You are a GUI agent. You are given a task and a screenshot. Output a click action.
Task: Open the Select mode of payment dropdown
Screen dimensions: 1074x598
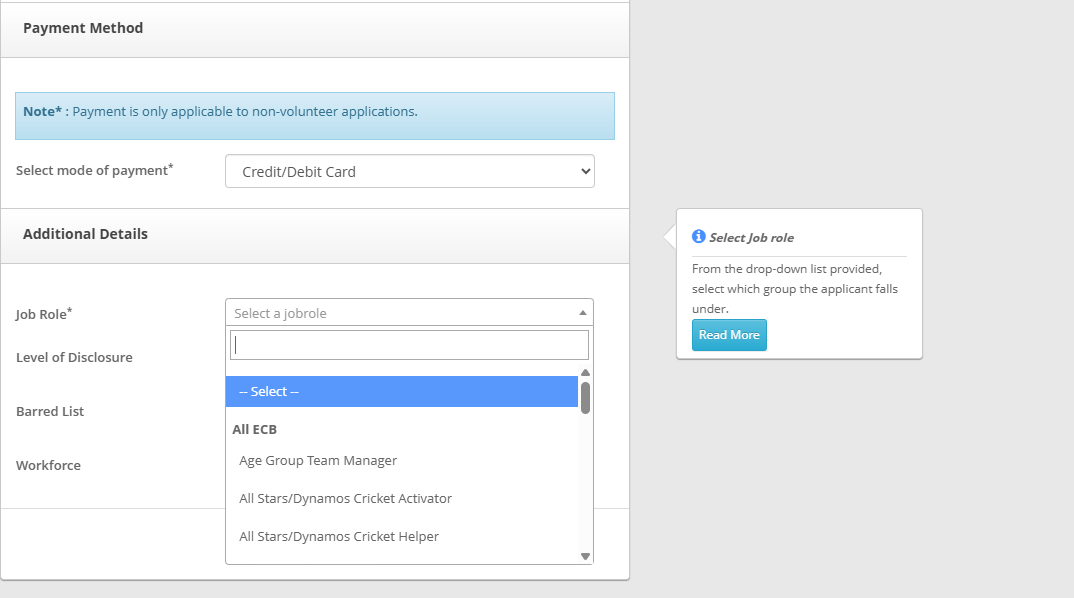[409, 171]
